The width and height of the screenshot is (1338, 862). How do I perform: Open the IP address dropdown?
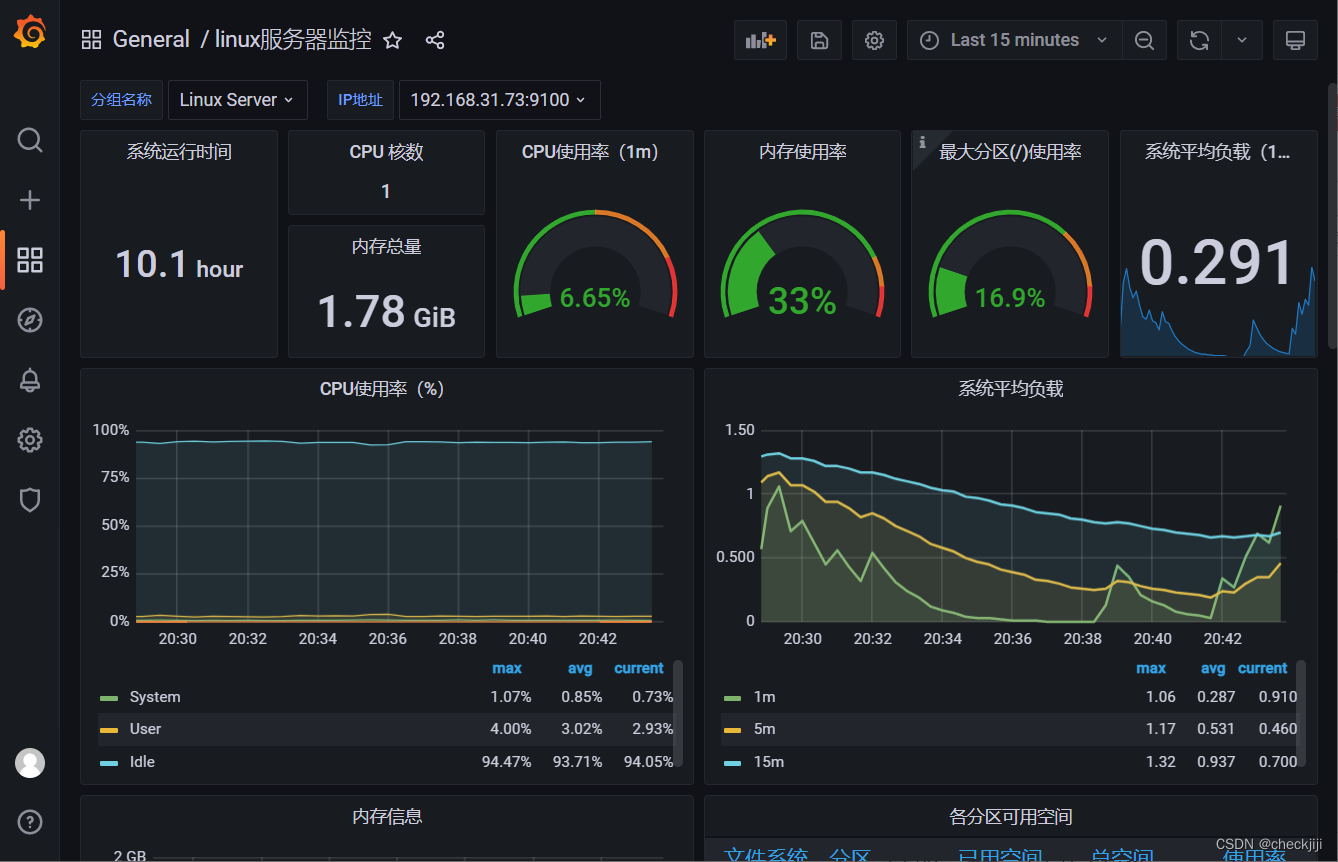point(498,99)
